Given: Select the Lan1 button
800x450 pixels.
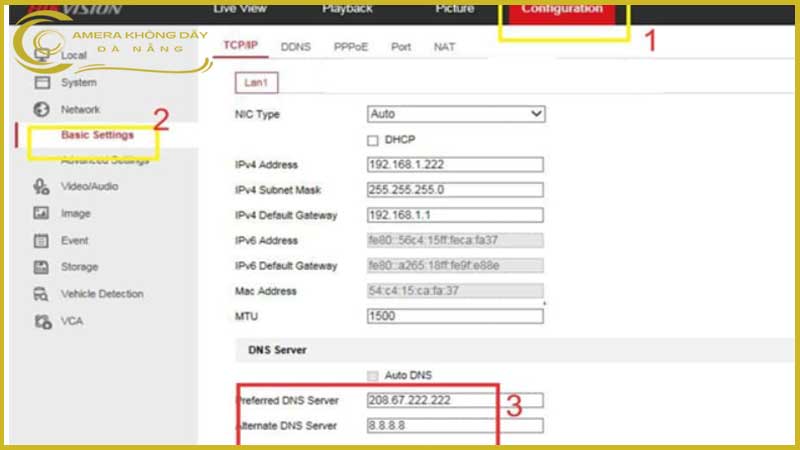Looking at the screenshot, I should tap(256, 83).
